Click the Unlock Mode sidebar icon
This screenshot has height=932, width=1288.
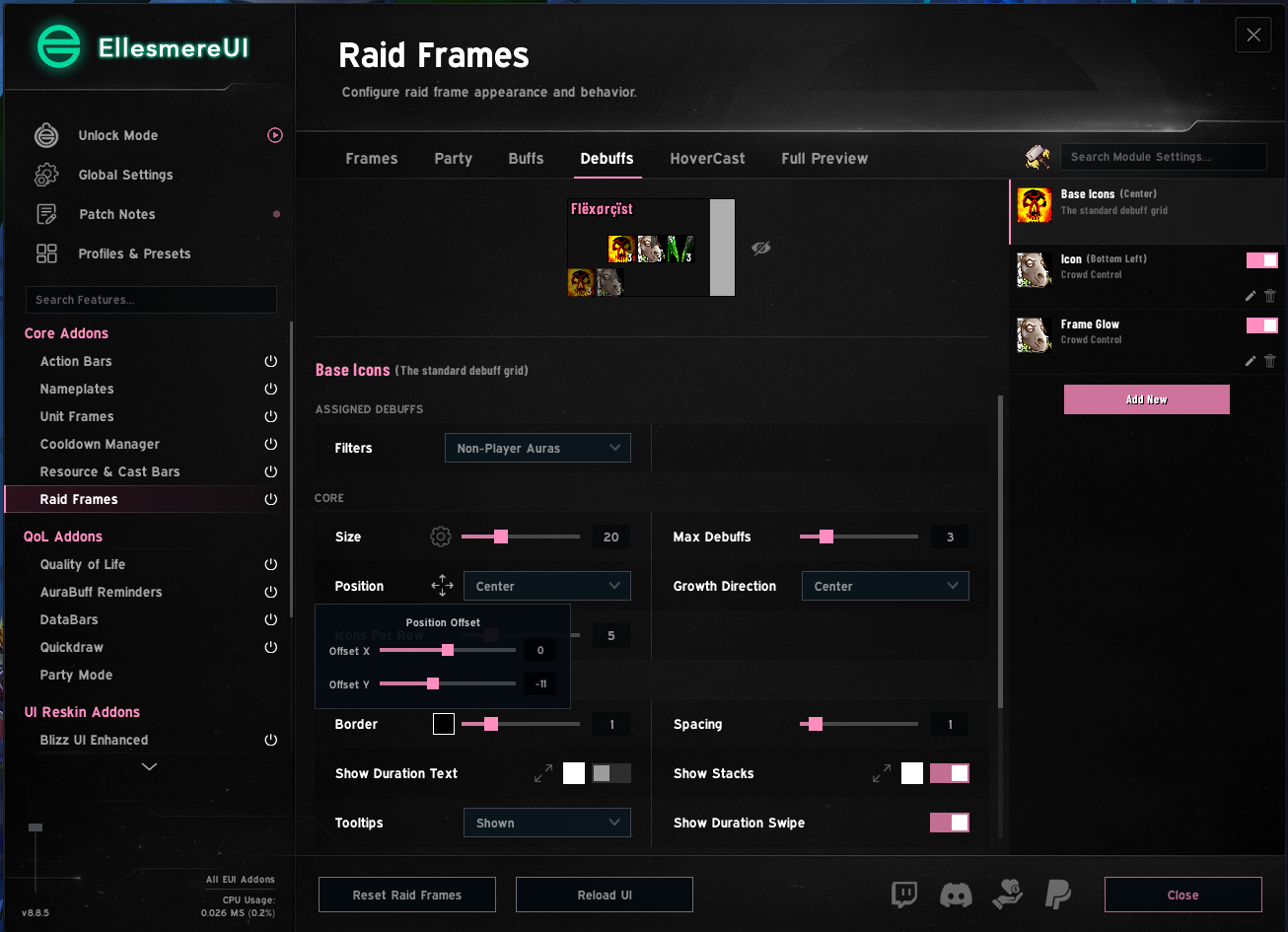coord(46,135)
